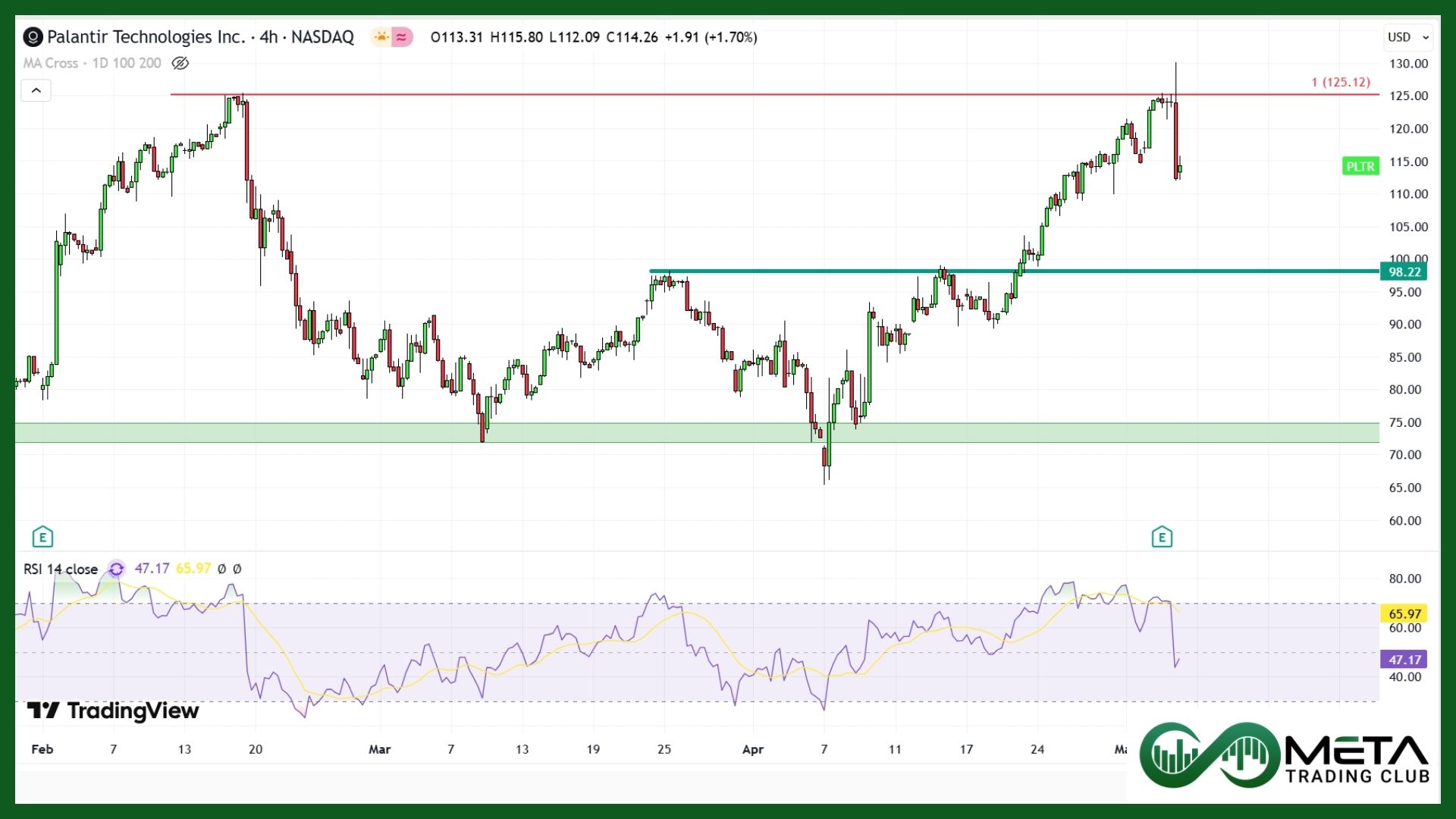The width and height of the screenshot is (1456, 819).
Task: Toggle MA Cross indicator visibility eye
Action: point(180,63)
